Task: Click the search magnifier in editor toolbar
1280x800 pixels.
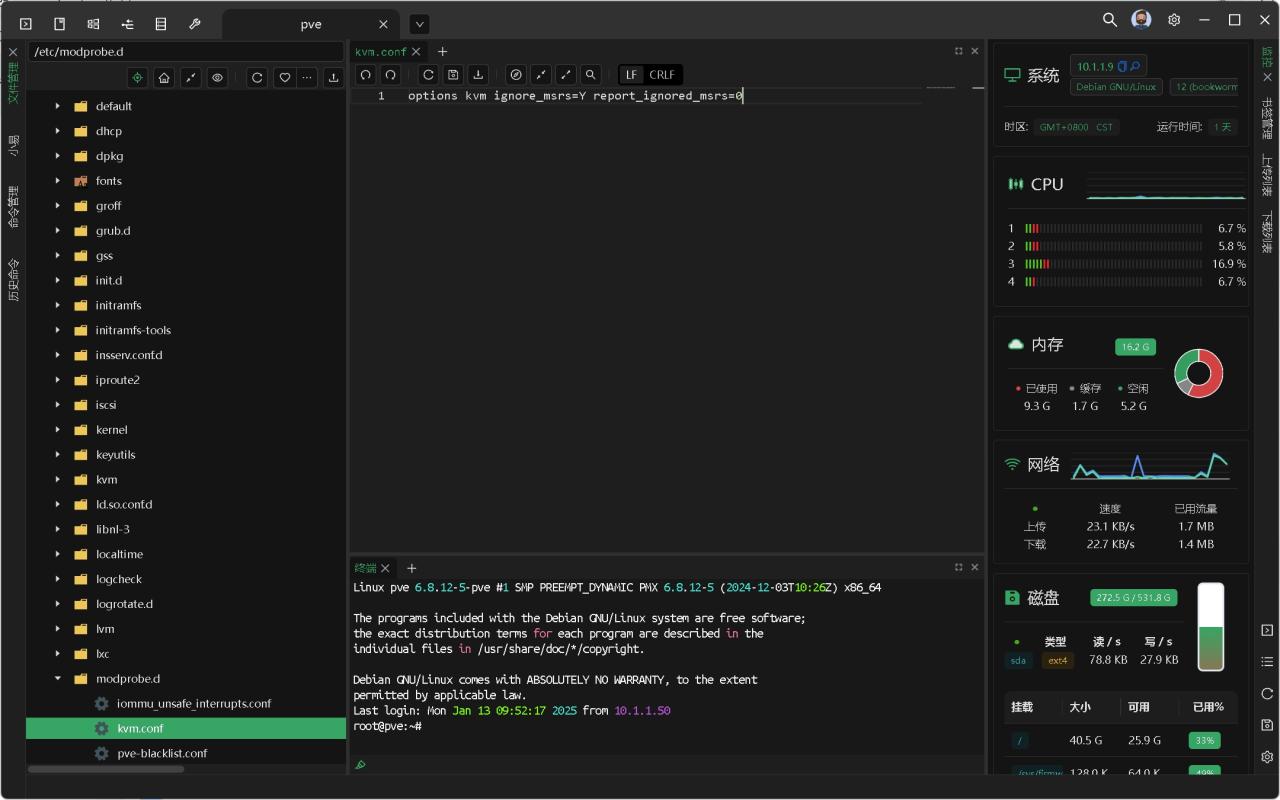Action: (591, 75)
